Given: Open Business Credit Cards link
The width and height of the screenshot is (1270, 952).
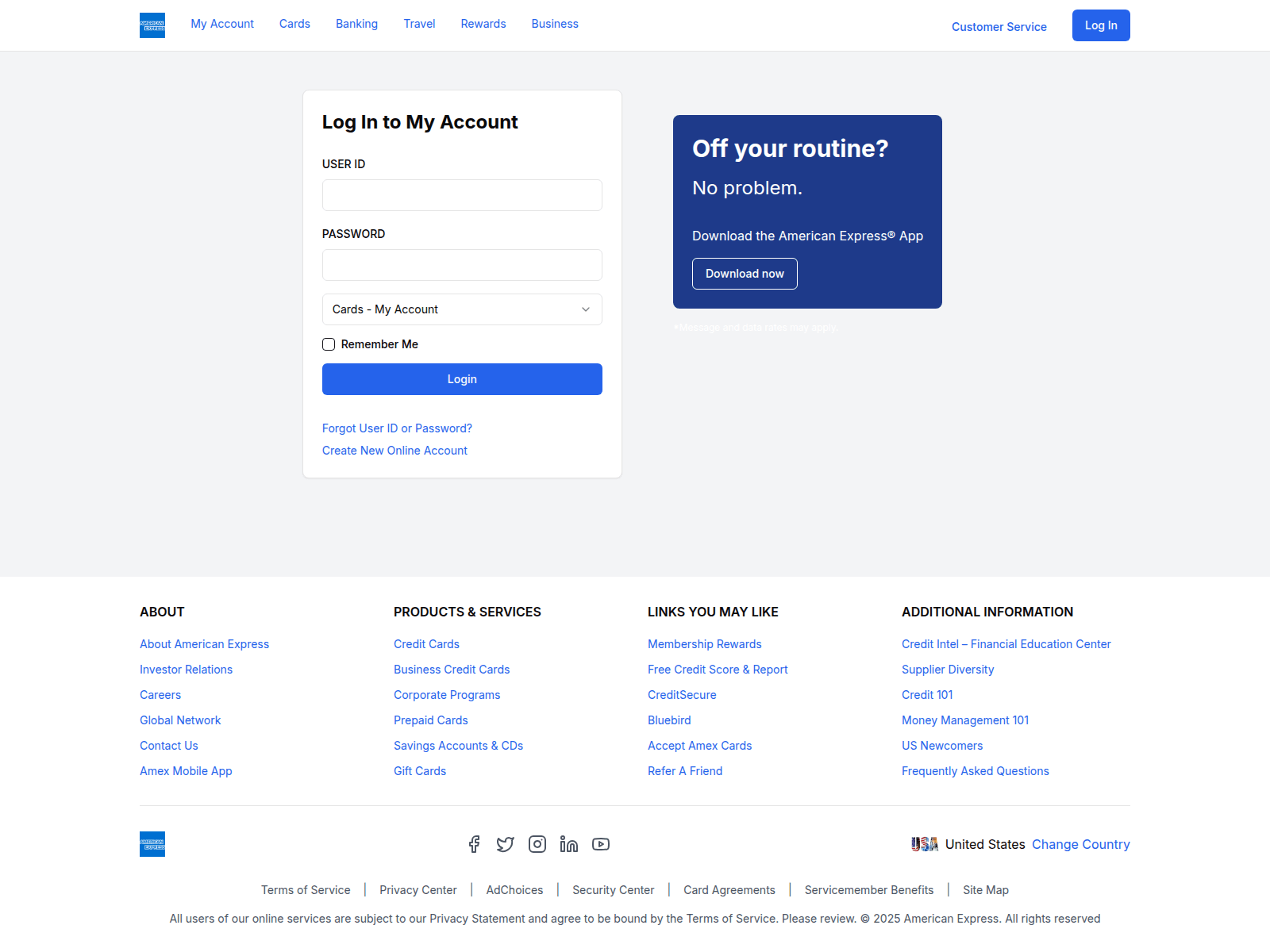Looking at the screenshot, I should pos(452,670).
